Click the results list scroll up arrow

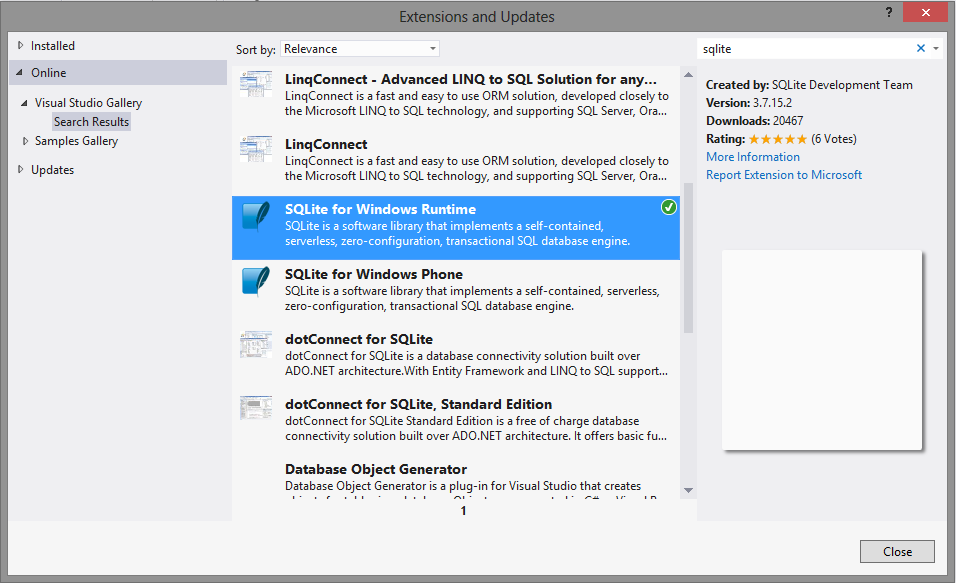(688, 75)
